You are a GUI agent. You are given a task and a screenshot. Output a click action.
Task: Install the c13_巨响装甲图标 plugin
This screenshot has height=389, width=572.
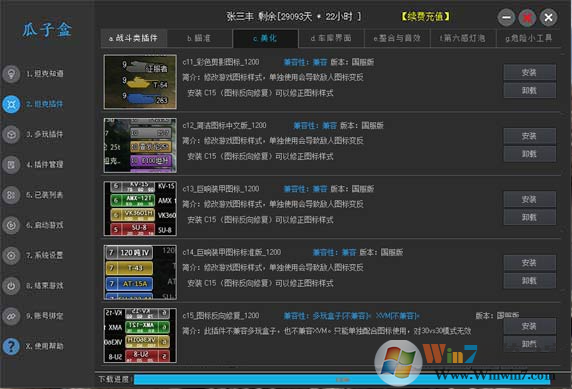[530, 199]
